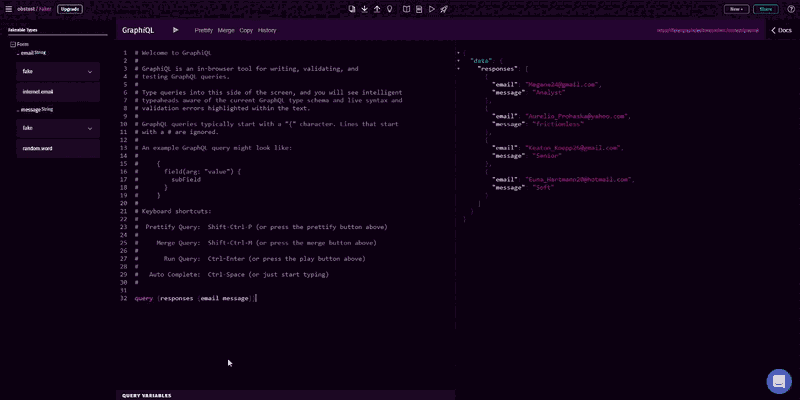Click the download arrow icon

click(x=365, y=9)
